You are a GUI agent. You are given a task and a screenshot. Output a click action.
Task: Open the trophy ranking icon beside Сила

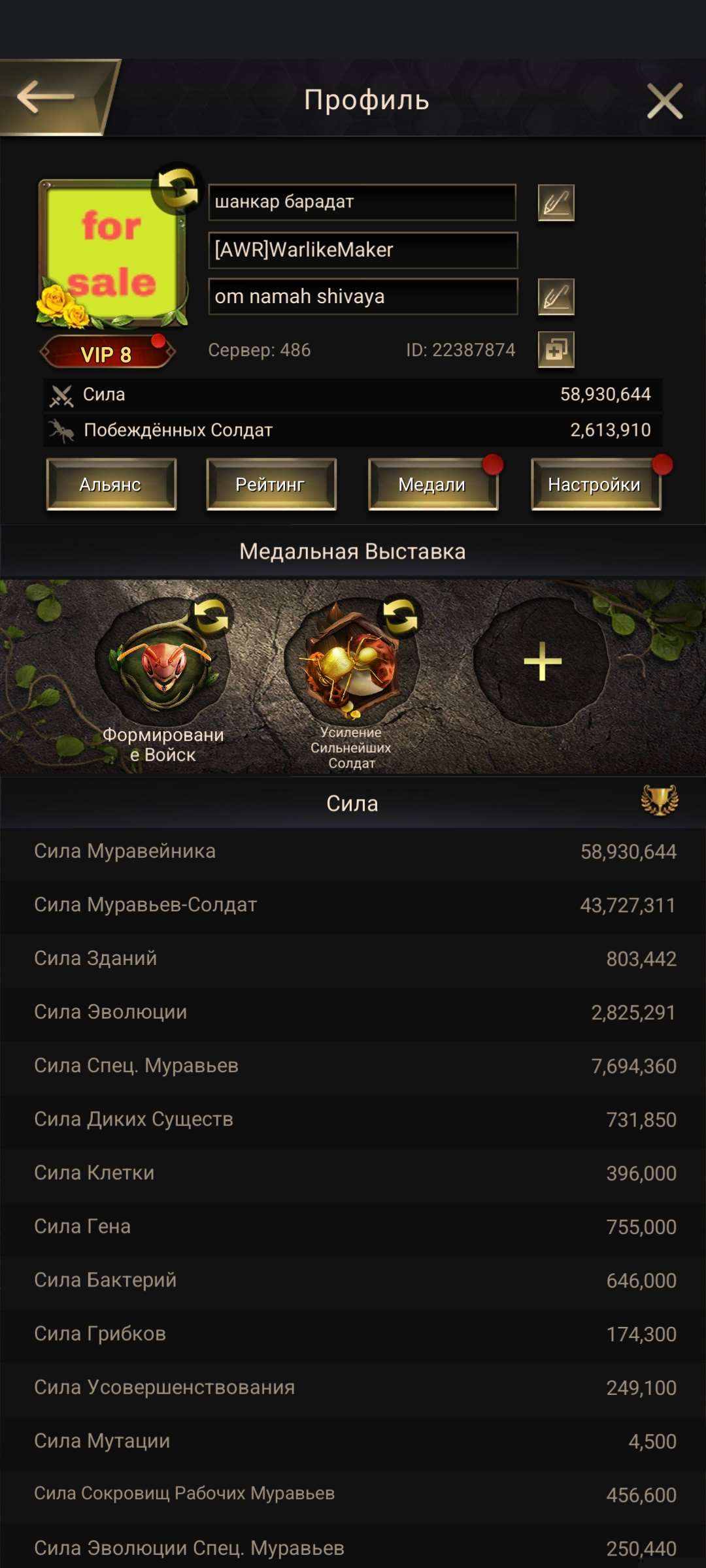click(660, 800)
